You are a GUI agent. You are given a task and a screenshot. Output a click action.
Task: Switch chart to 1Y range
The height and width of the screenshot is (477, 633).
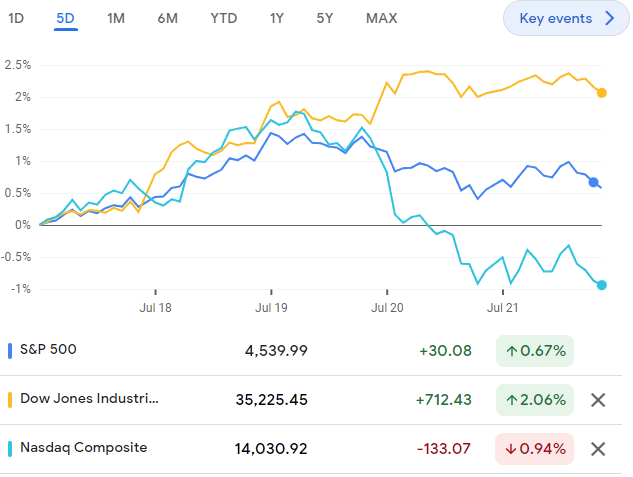277,18
